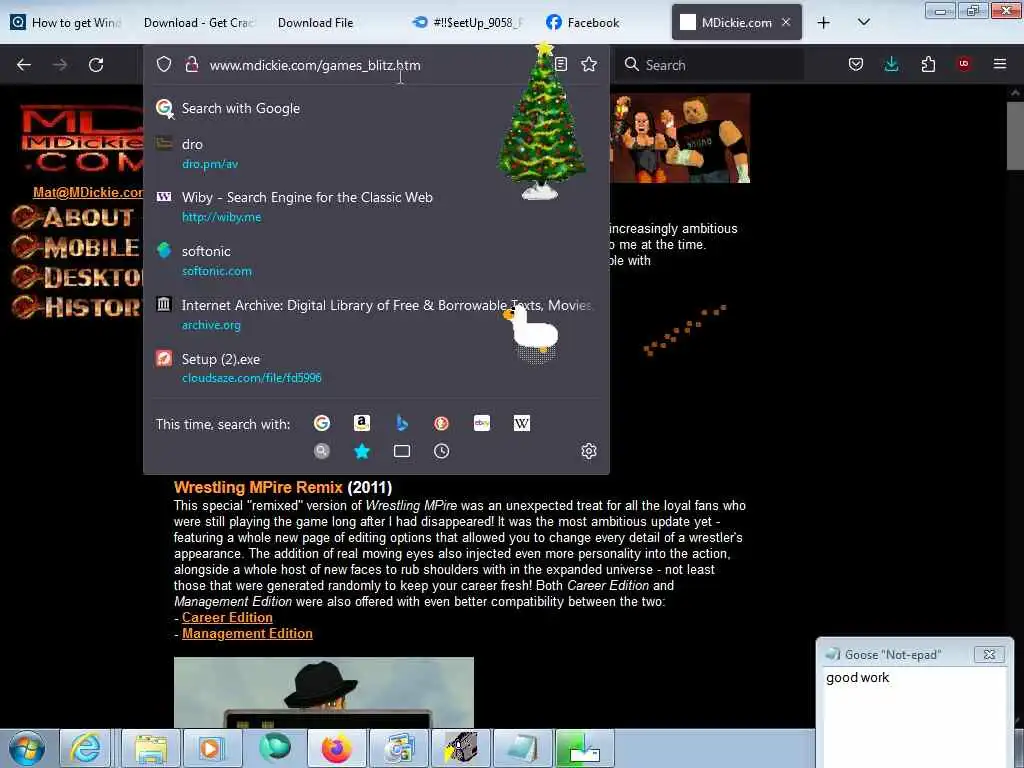
Task: Switch to the Download - Get Crack tab
Action: coord(199,22)
